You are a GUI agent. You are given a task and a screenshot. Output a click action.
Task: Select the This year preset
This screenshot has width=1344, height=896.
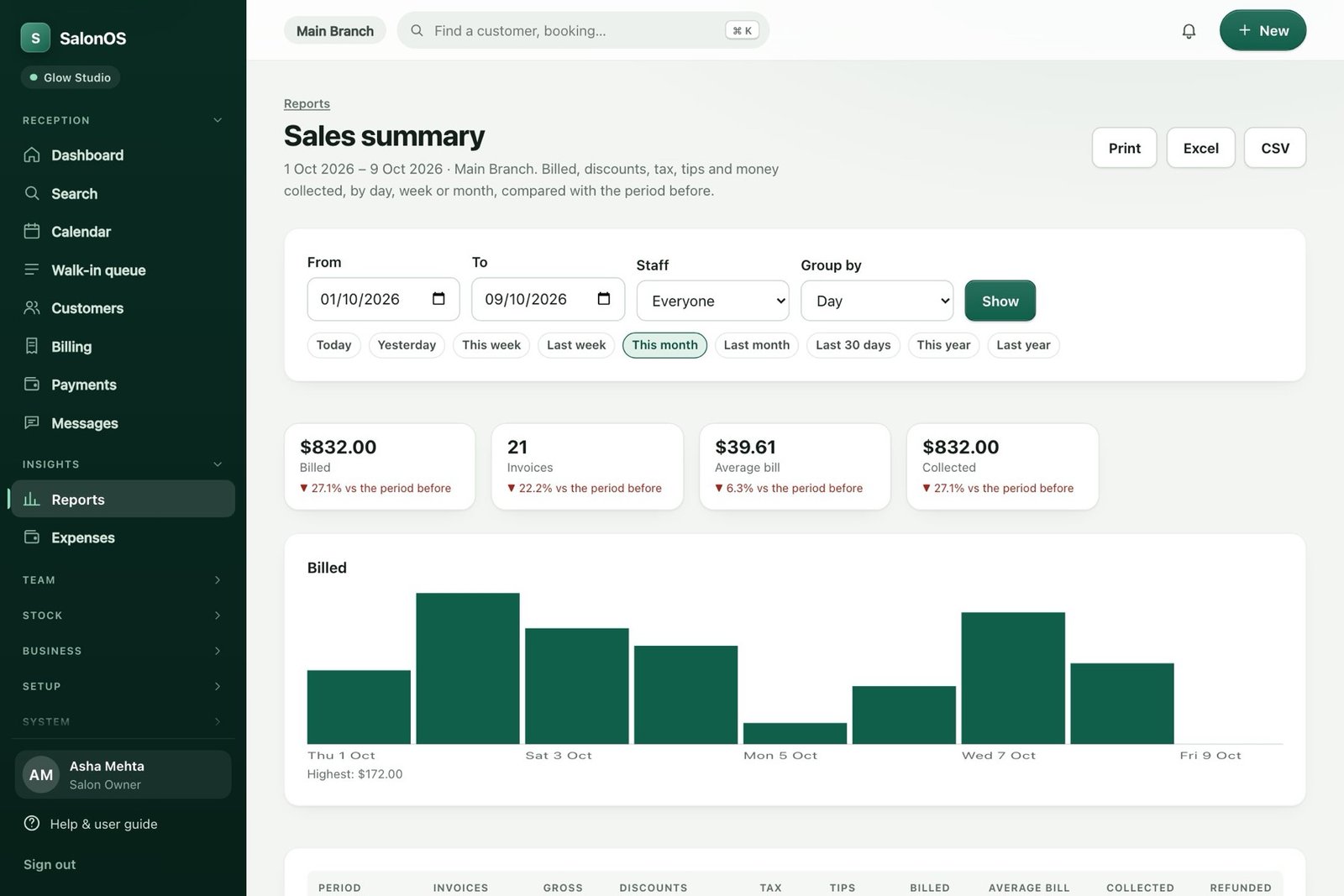[x=943, y=345]
